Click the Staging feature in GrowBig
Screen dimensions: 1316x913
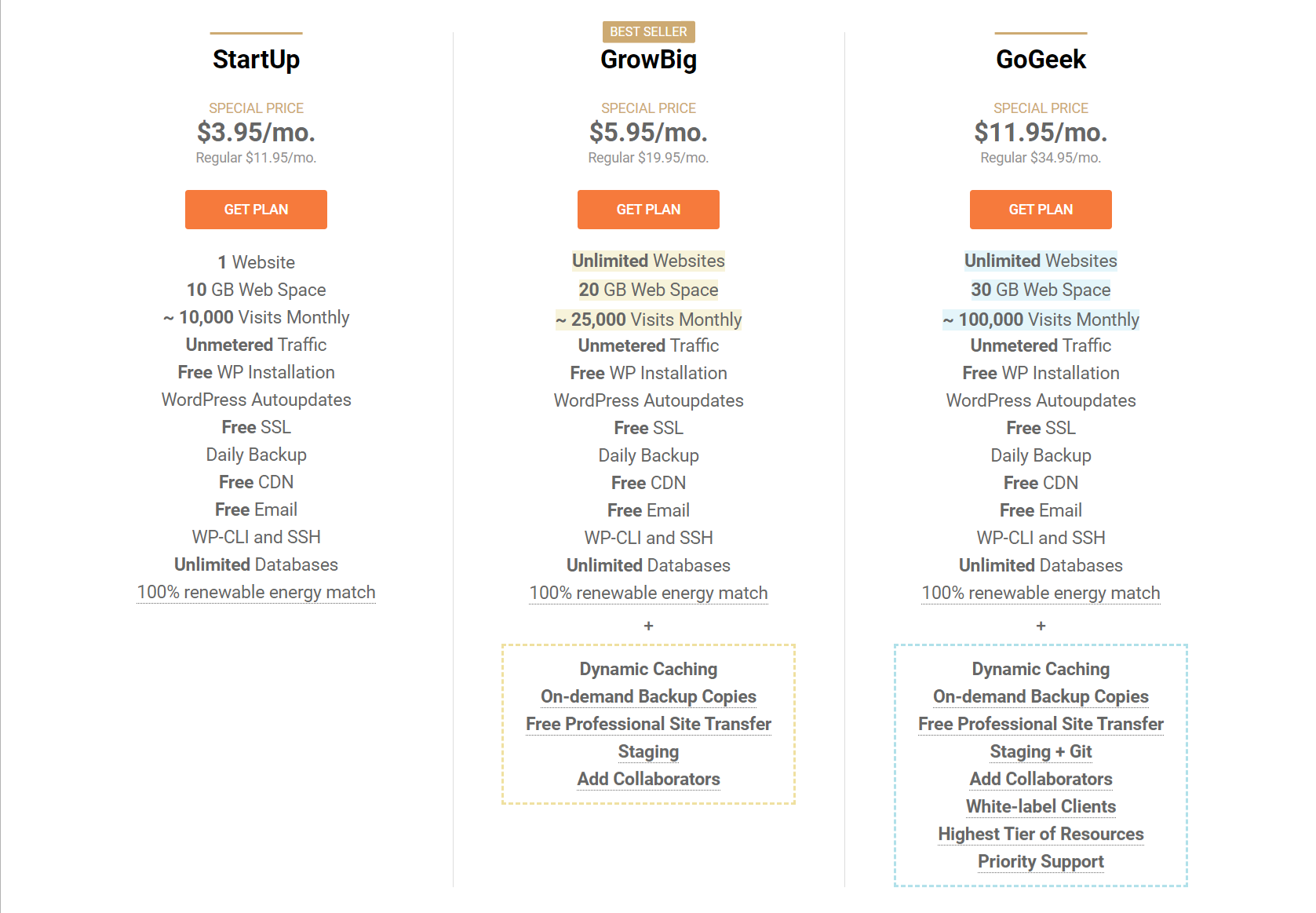tap(648, 751)
